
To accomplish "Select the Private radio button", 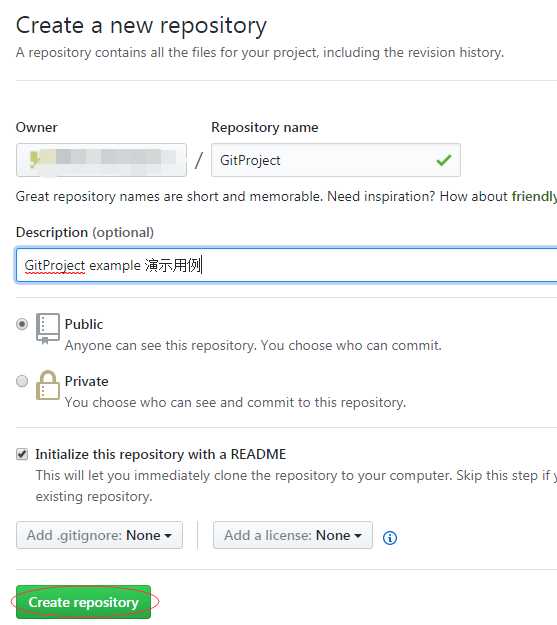I will click(x=22, y=381).
